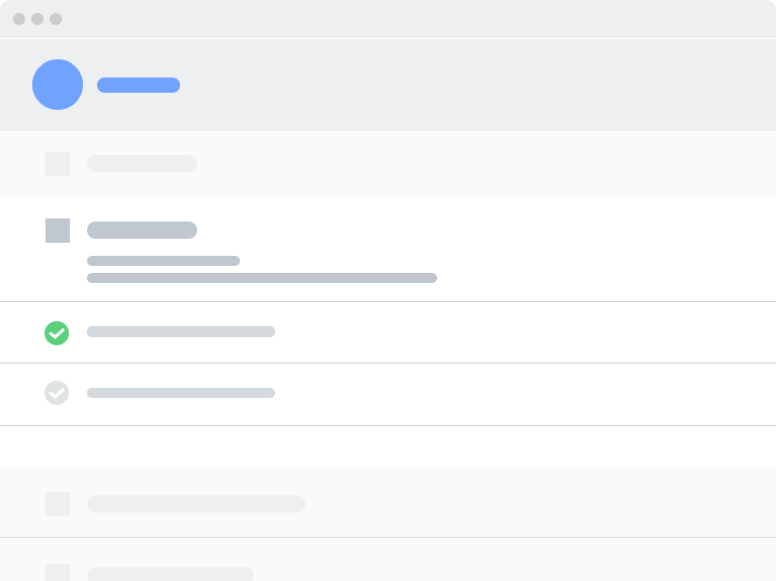Click the gray checkmark circle icon
This screenshot has height=581, width=776.
click(57, 393)
